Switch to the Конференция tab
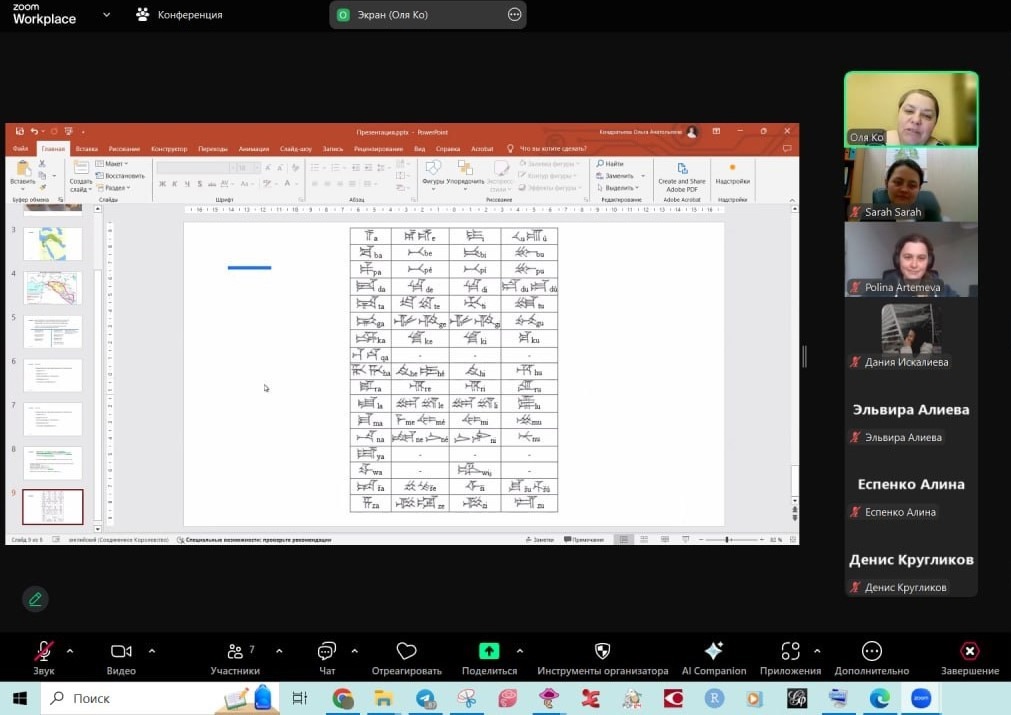Image resolution: width=1011 pixels, height=715 pixels. tap(180, 15)
